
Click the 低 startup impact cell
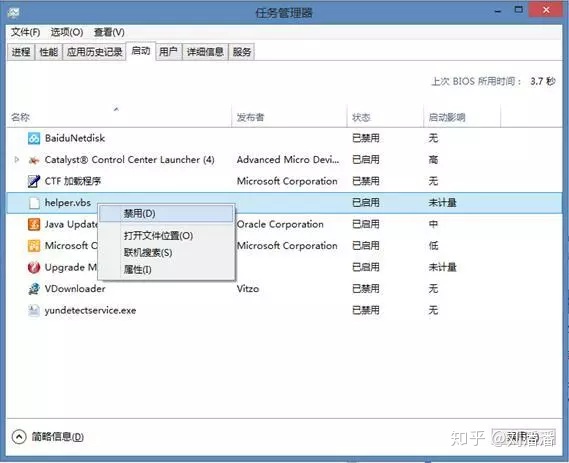click(433, 246)
